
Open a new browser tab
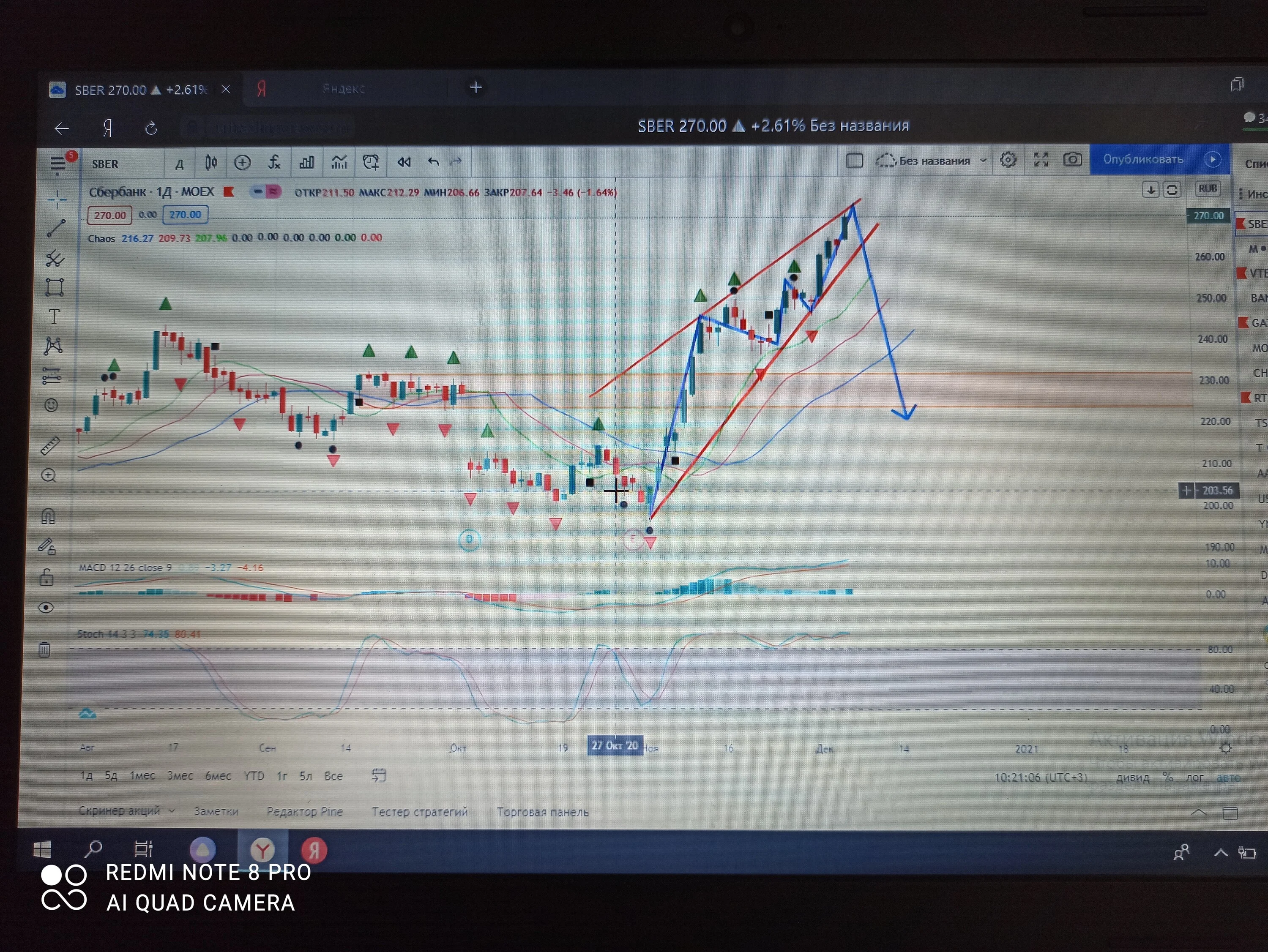(476, 88)
